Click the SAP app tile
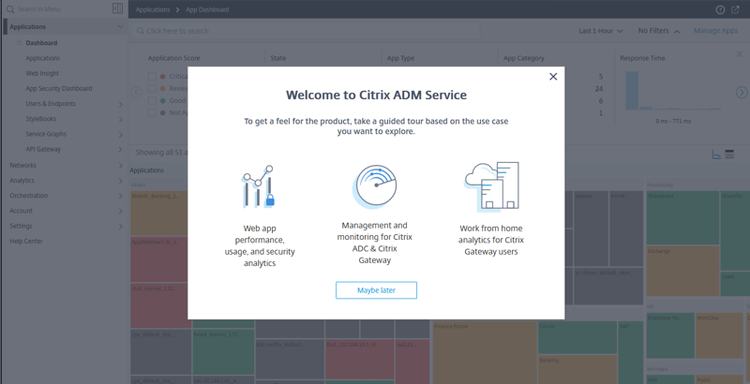The width and height of the screenshot is (750, 384). (630, 352)
